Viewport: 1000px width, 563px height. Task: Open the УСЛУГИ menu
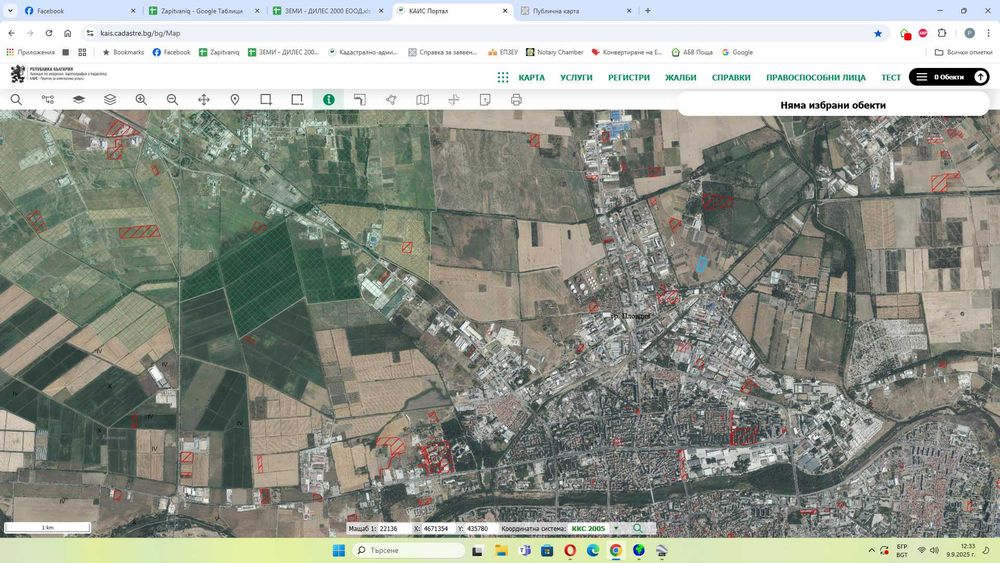click(x=576, y=77)
